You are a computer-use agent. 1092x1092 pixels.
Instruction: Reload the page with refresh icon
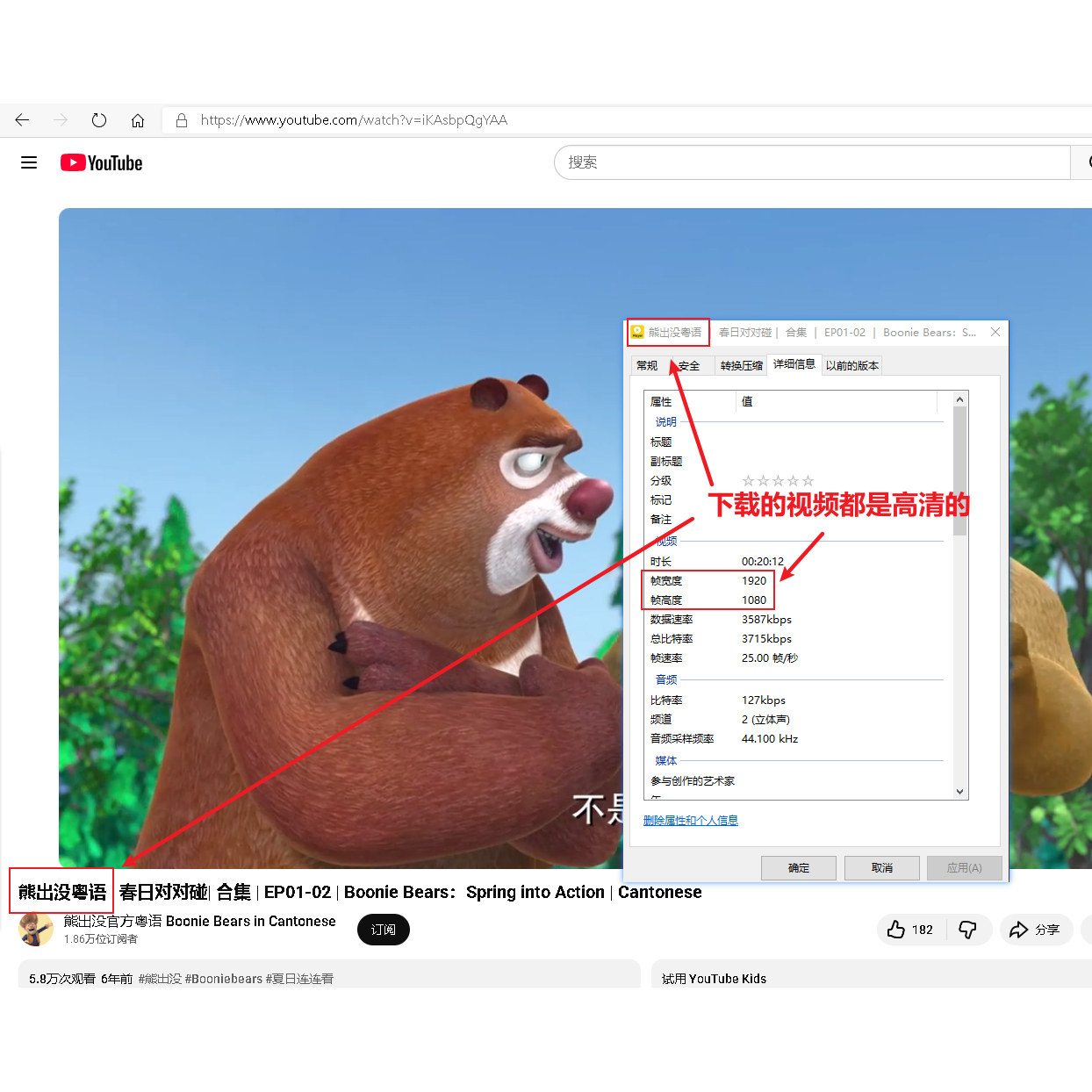coord(99,120)
